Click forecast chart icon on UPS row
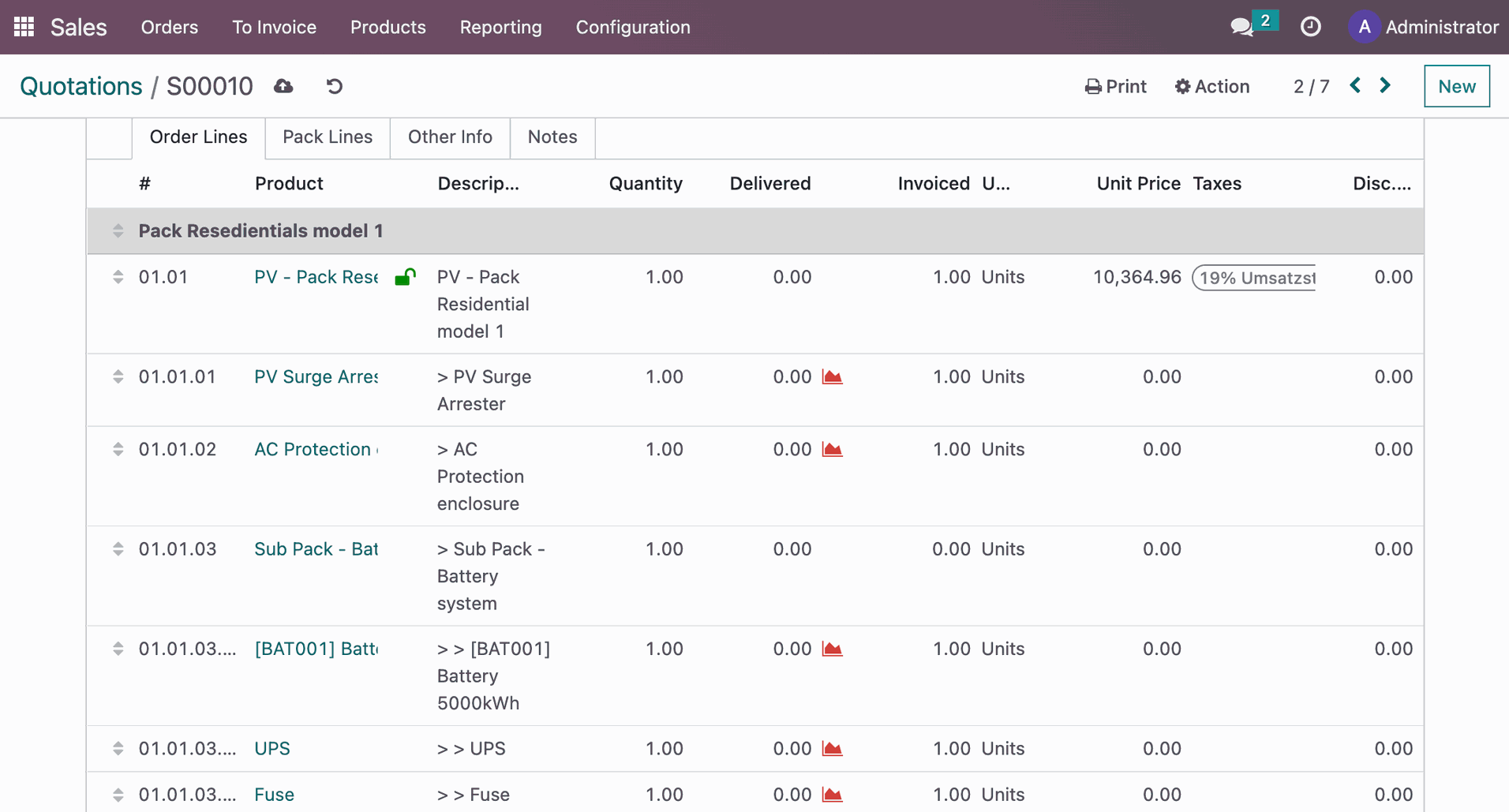Viewport: 1509px width, 812px height. tap(832, 748)
